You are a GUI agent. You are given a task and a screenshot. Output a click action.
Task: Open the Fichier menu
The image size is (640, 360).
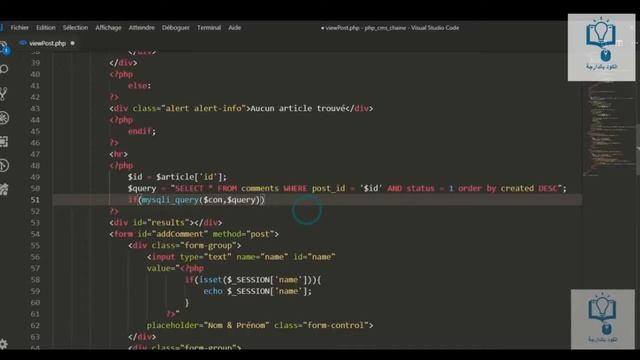pyautogui.click(x=20, y=28)
